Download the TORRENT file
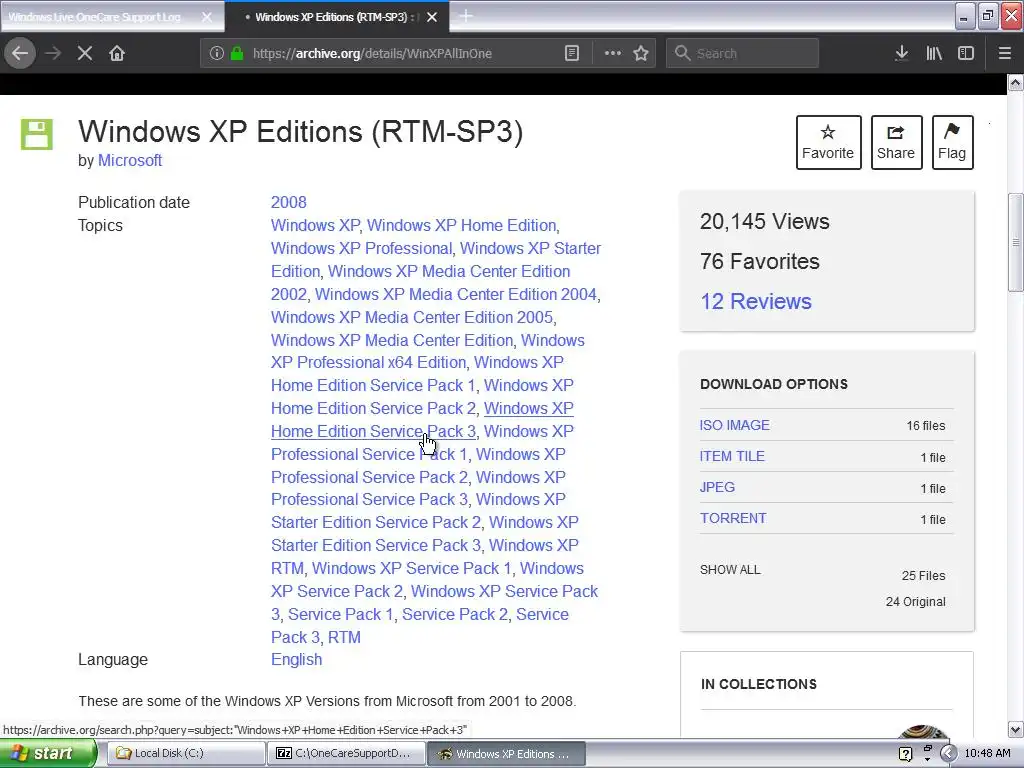 click(733, 518)
